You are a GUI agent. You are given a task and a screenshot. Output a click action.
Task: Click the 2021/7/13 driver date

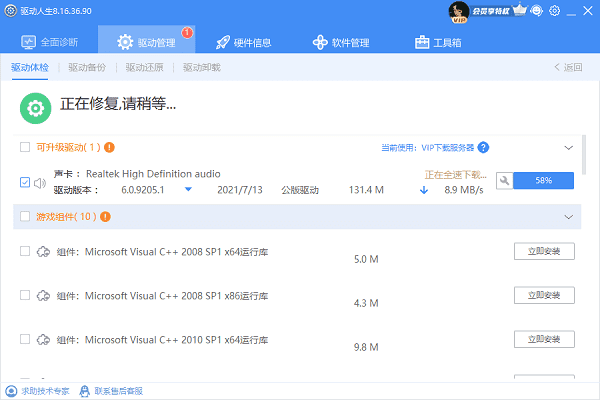pos(240,190)
